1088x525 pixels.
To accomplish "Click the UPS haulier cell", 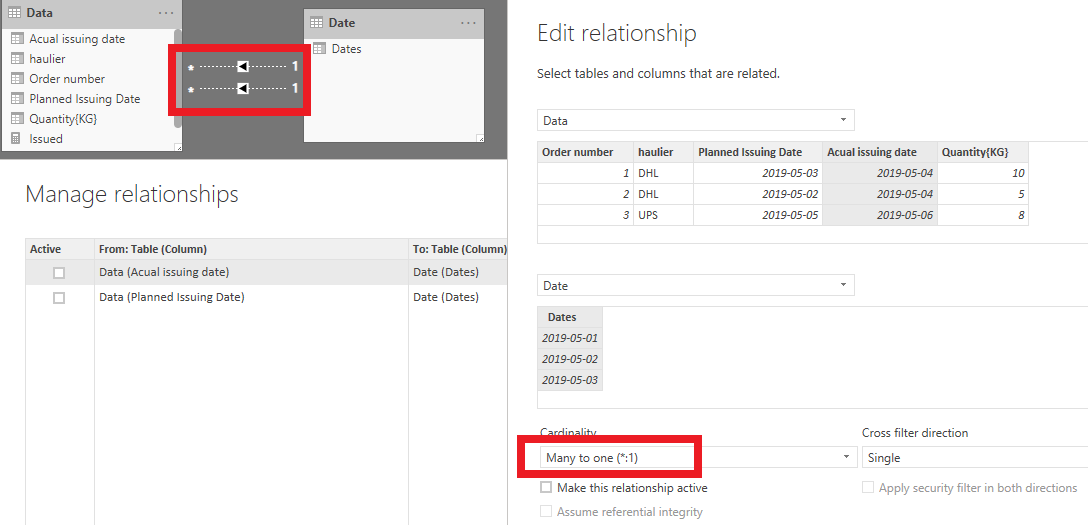I will point(663,215).
